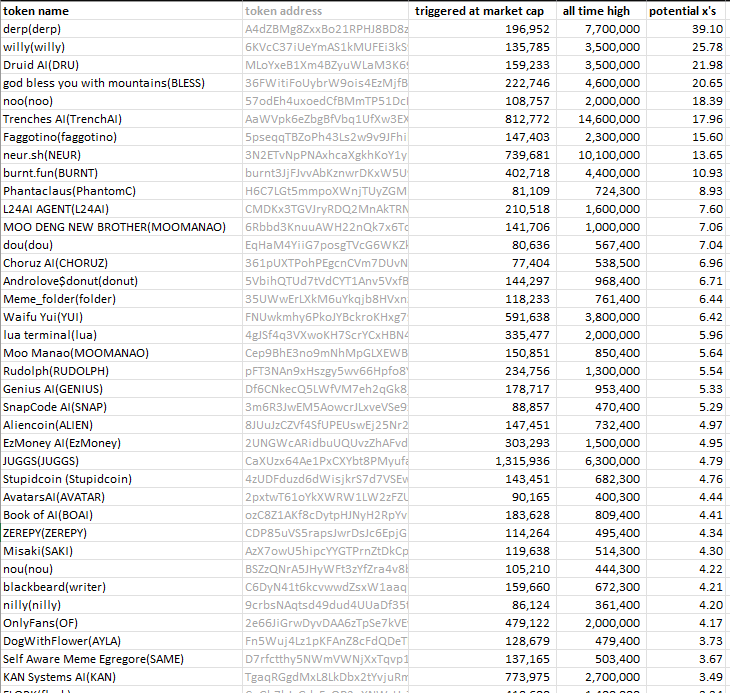This screenshot has width=730, height=693.
Task: Select the 'all time high' header cell
Action: pos(601,11)
